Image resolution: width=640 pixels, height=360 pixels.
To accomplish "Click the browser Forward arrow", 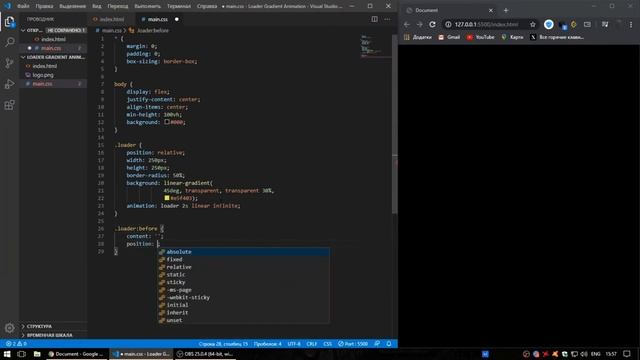I will (419, 24).
